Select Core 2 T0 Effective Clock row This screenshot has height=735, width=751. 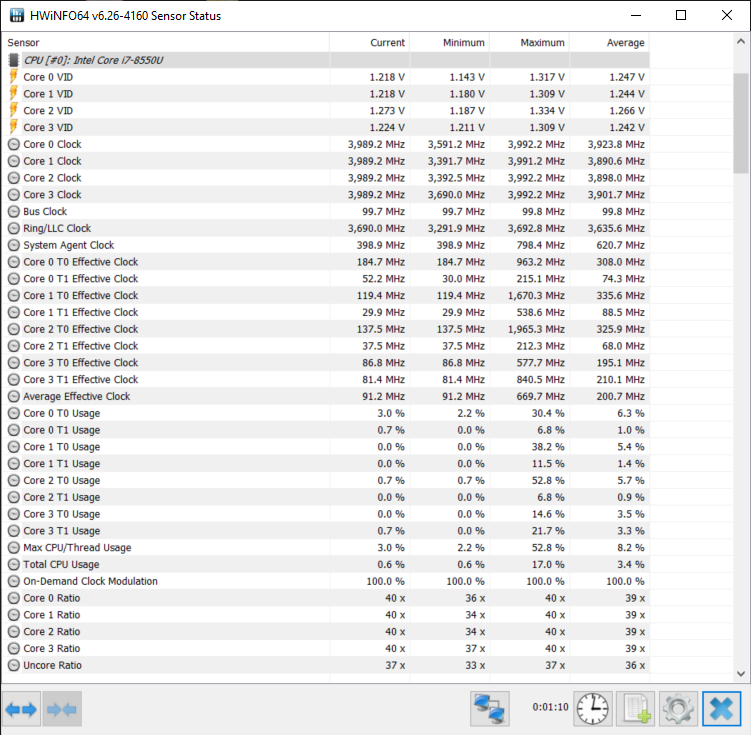(x=326, y=329)
